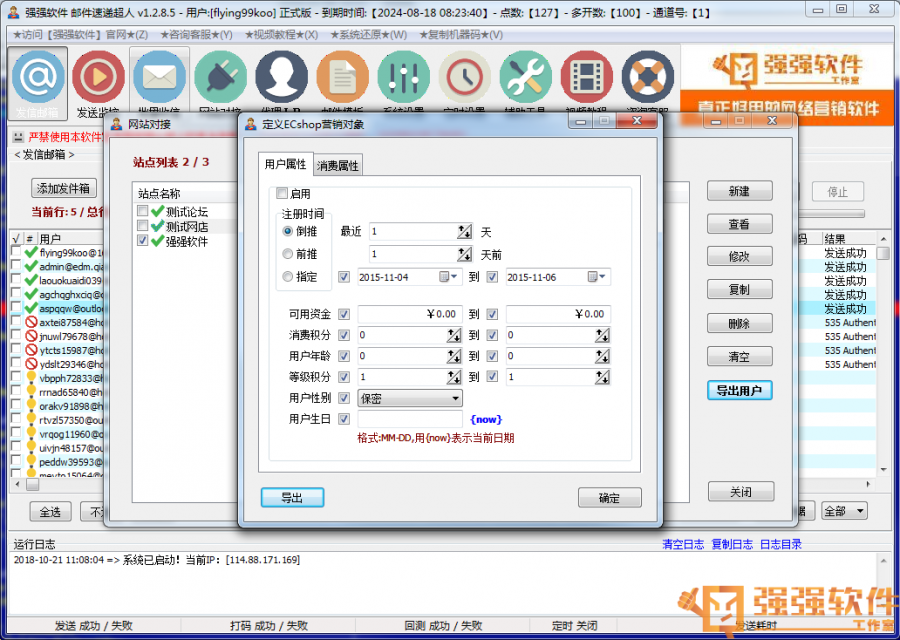
Task: Open the 网站对接 plug icon
Action: [x=220, y=77]
